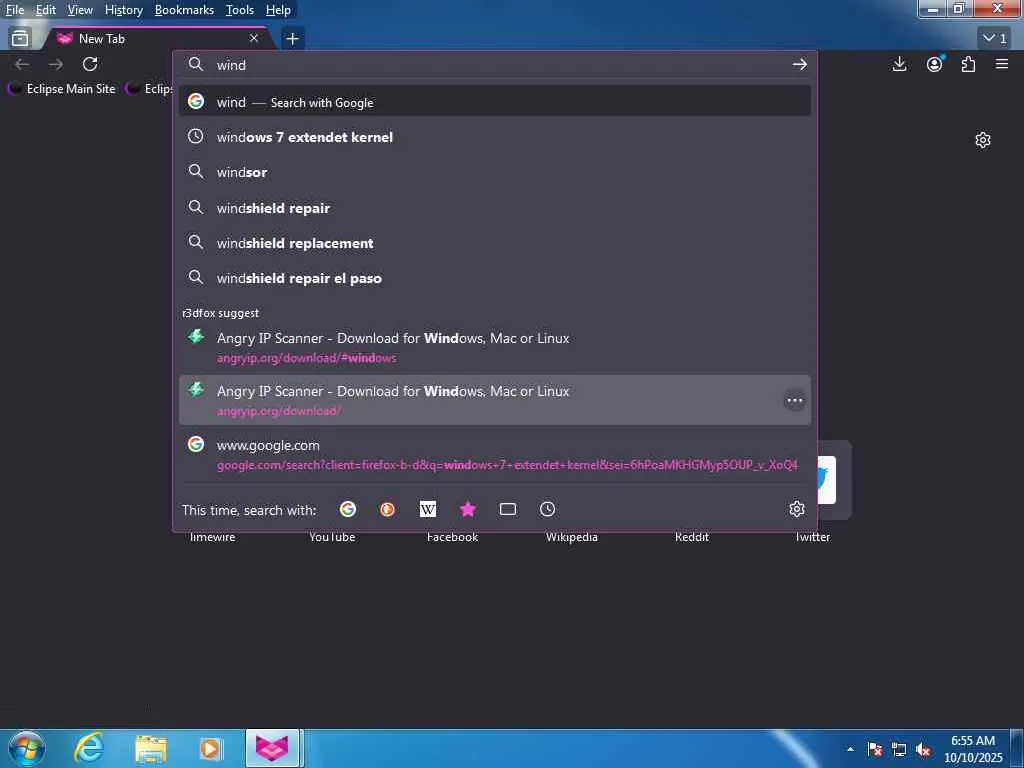Choose the windshield repair suggestion

point(494,208)
